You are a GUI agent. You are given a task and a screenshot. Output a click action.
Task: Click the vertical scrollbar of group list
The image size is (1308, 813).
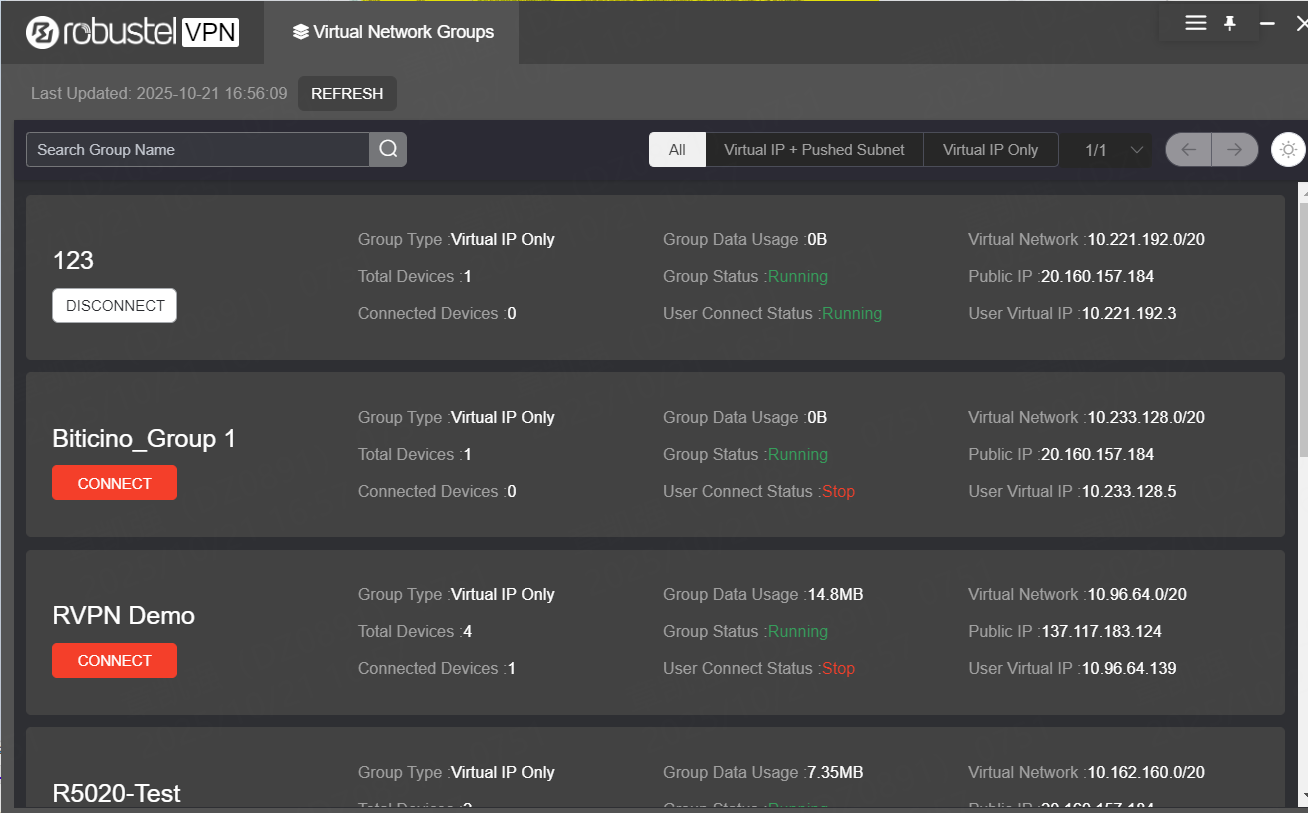coord(1302,320)
